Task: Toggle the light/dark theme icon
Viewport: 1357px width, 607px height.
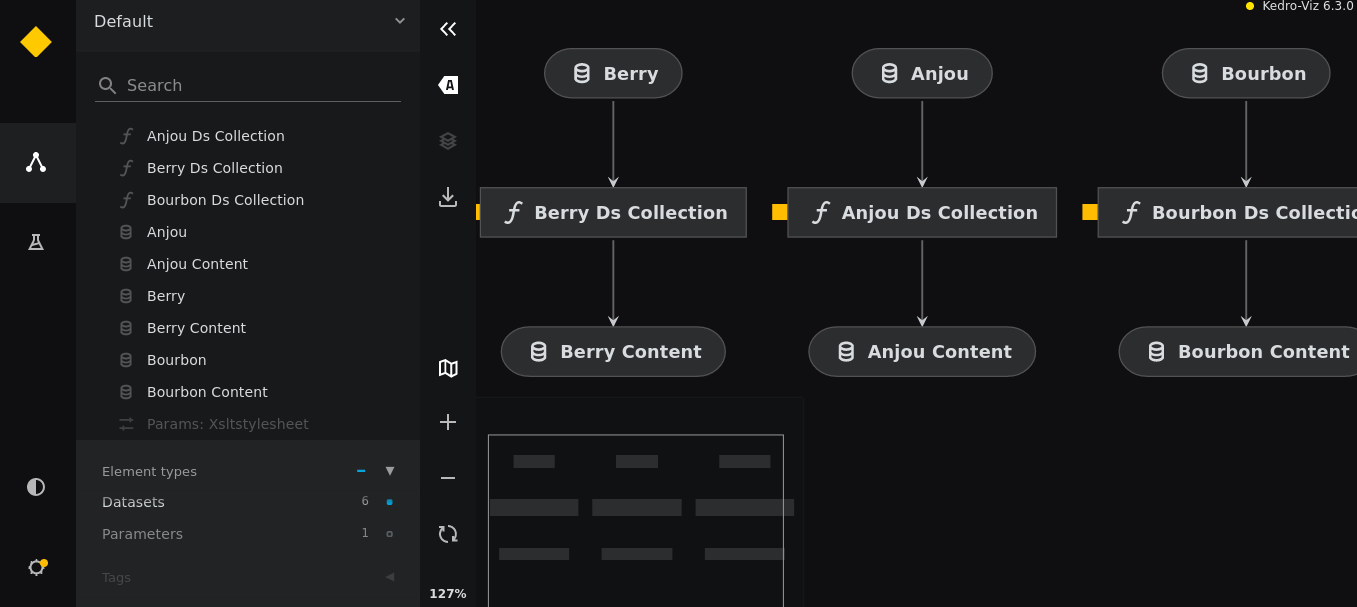Action: (36, 487)
